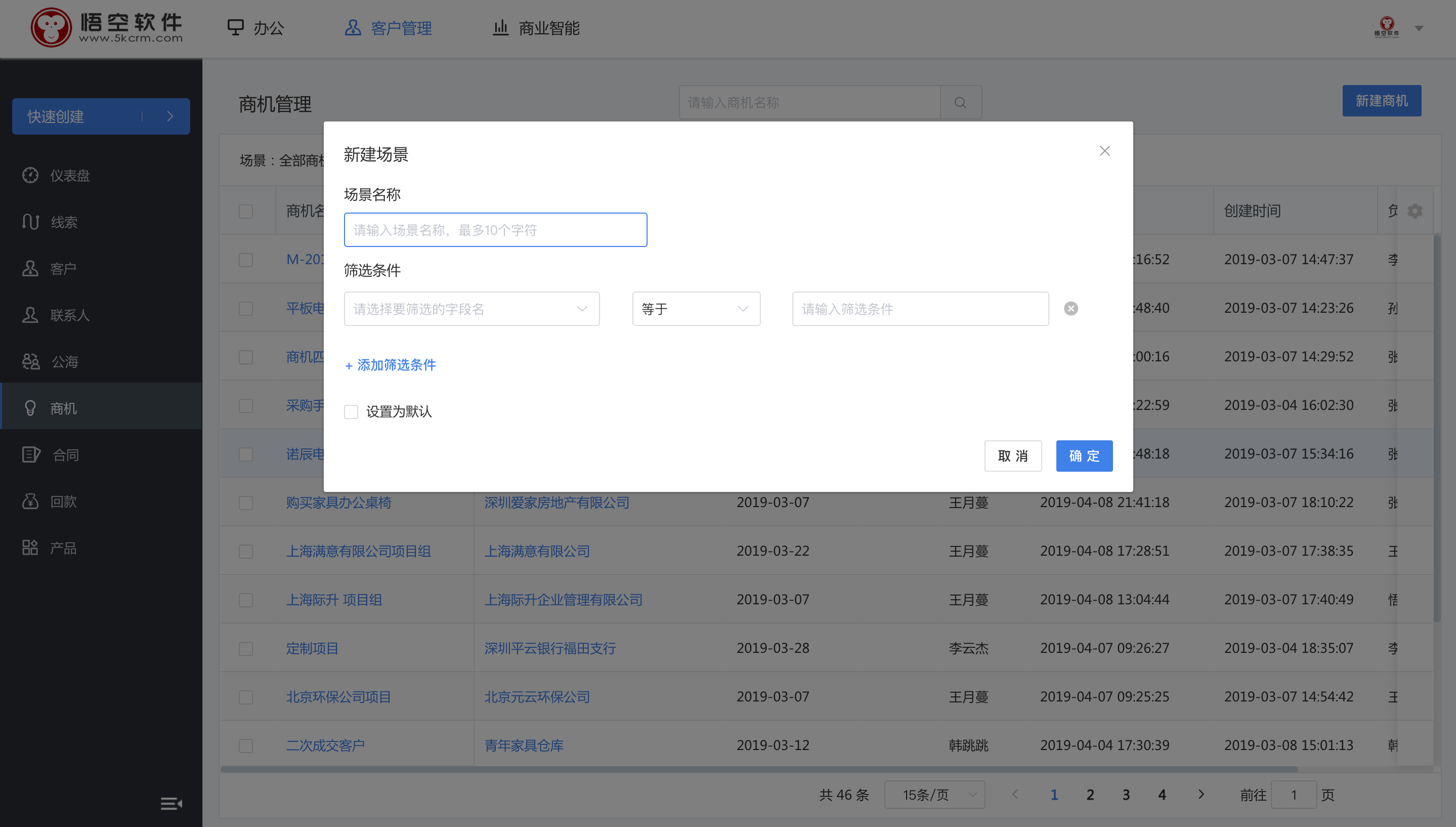
Task: Open the table column settings gear
Action: pos(1415,211)
